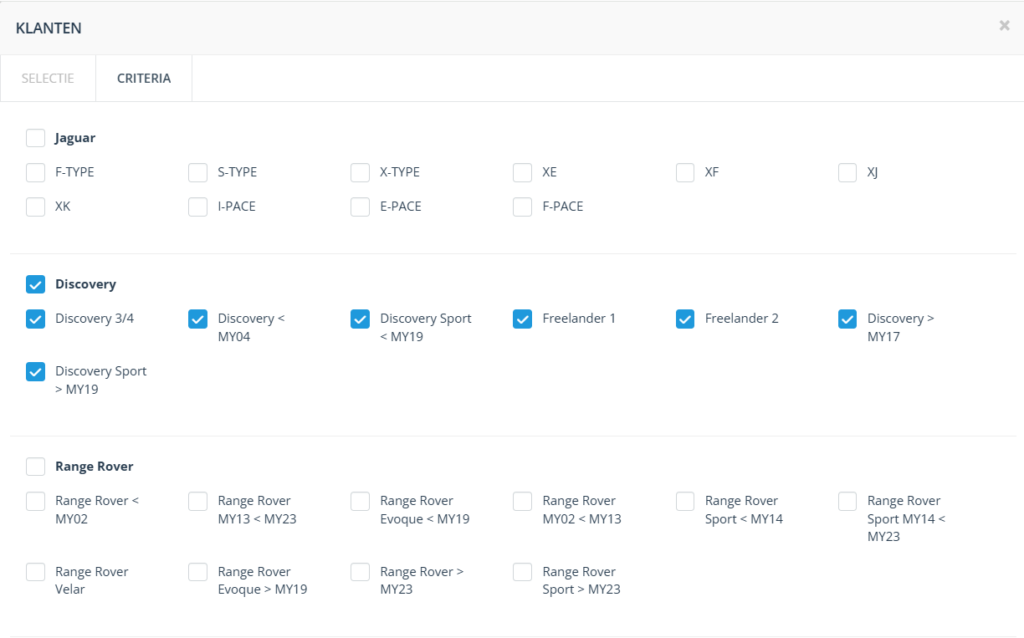Viewport: 1024px width, 638px height.
Task: Select the XE checkbox
Action: pyautogui.click(x=522, y=172)
